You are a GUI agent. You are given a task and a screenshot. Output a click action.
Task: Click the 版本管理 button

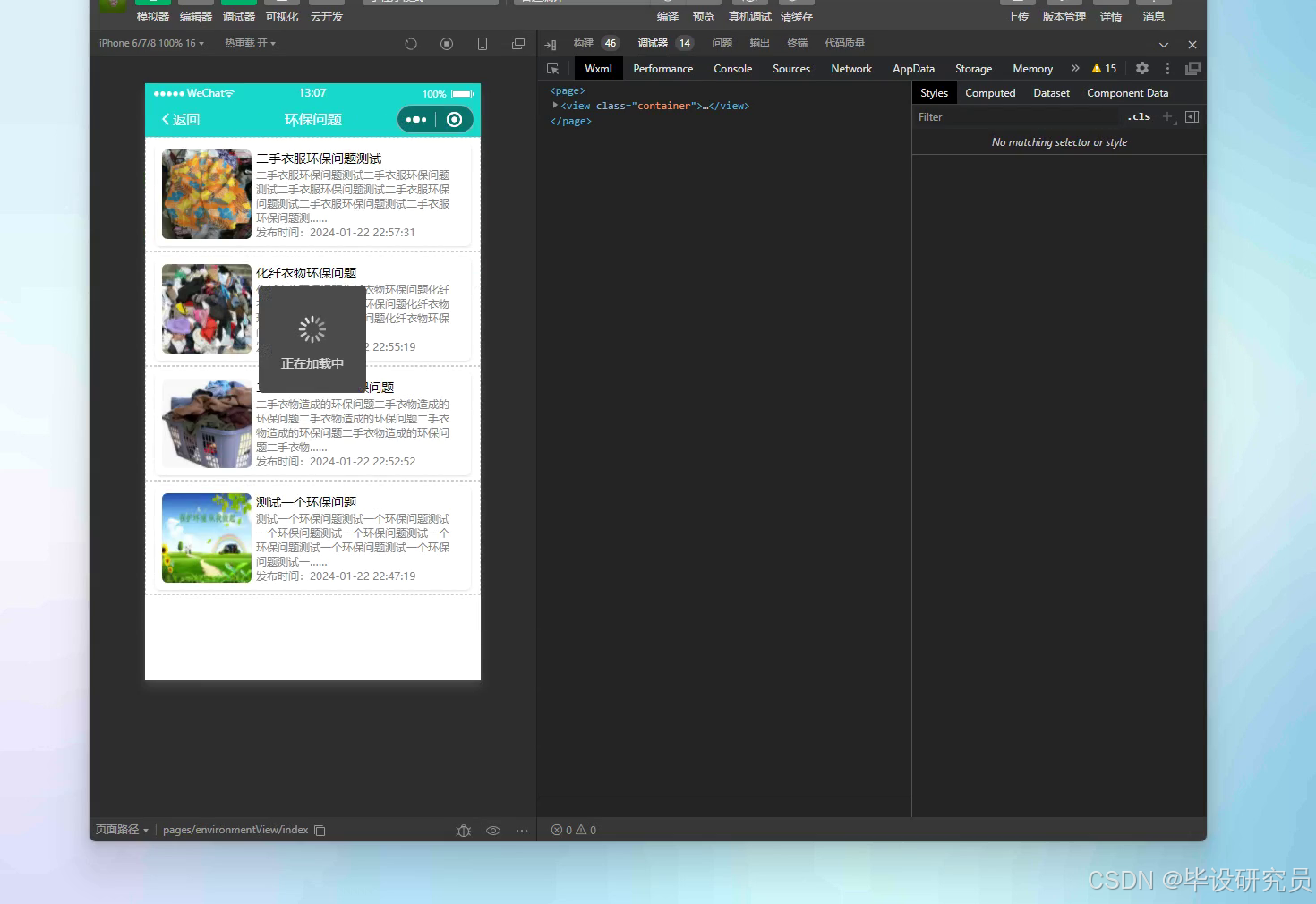pyautogui.click(x=1064, y=16)
